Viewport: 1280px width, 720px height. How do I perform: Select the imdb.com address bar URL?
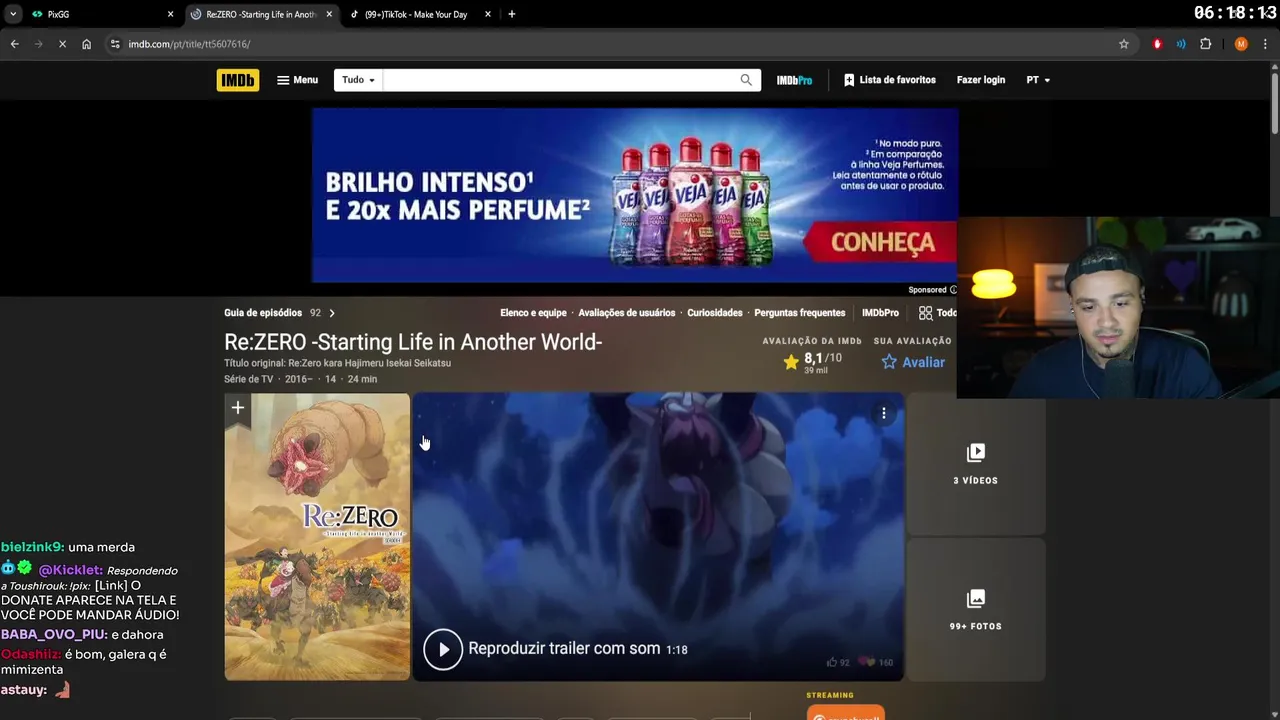point(189,44)
